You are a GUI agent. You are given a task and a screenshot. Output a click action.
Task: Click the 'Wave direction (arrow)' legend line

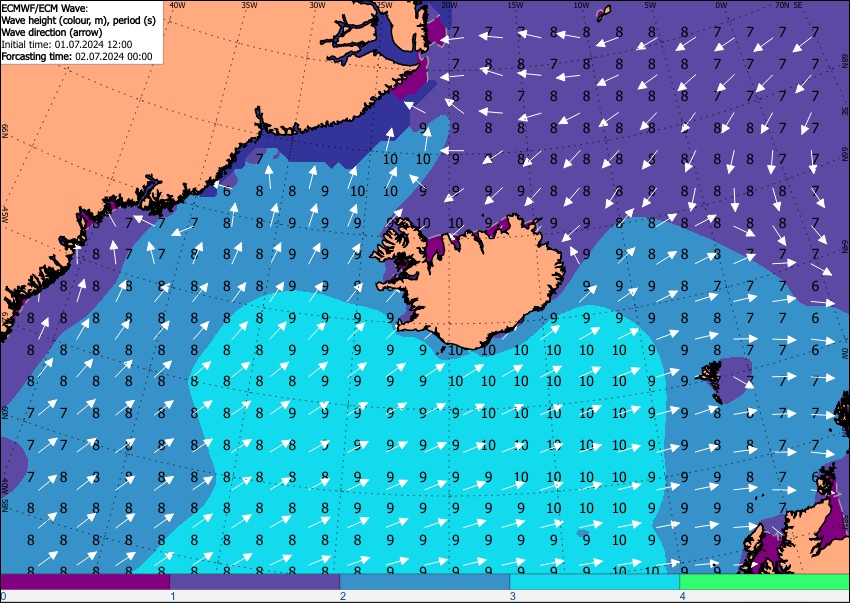pos(52,33)
